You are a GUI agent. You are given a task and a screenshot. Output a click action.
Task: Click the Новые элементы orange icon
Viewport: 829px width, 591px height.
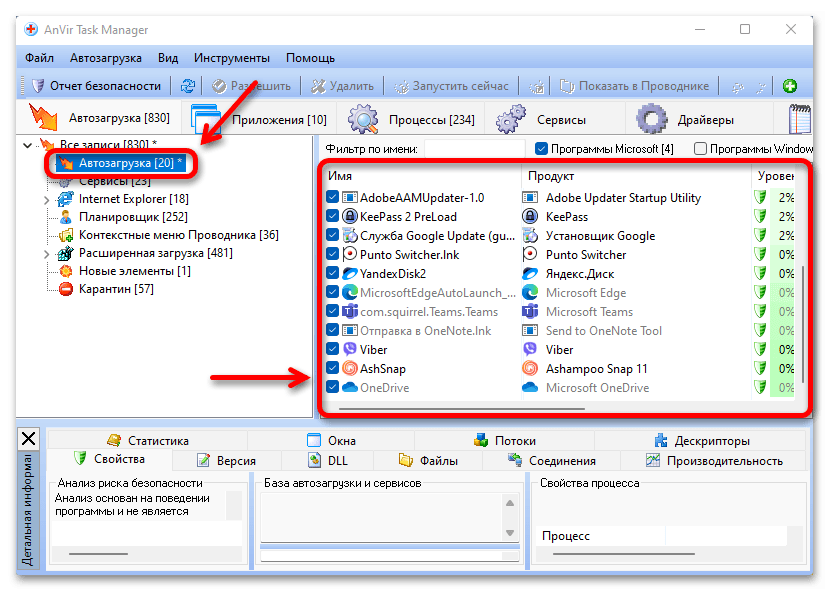click(x=66, y=271)
